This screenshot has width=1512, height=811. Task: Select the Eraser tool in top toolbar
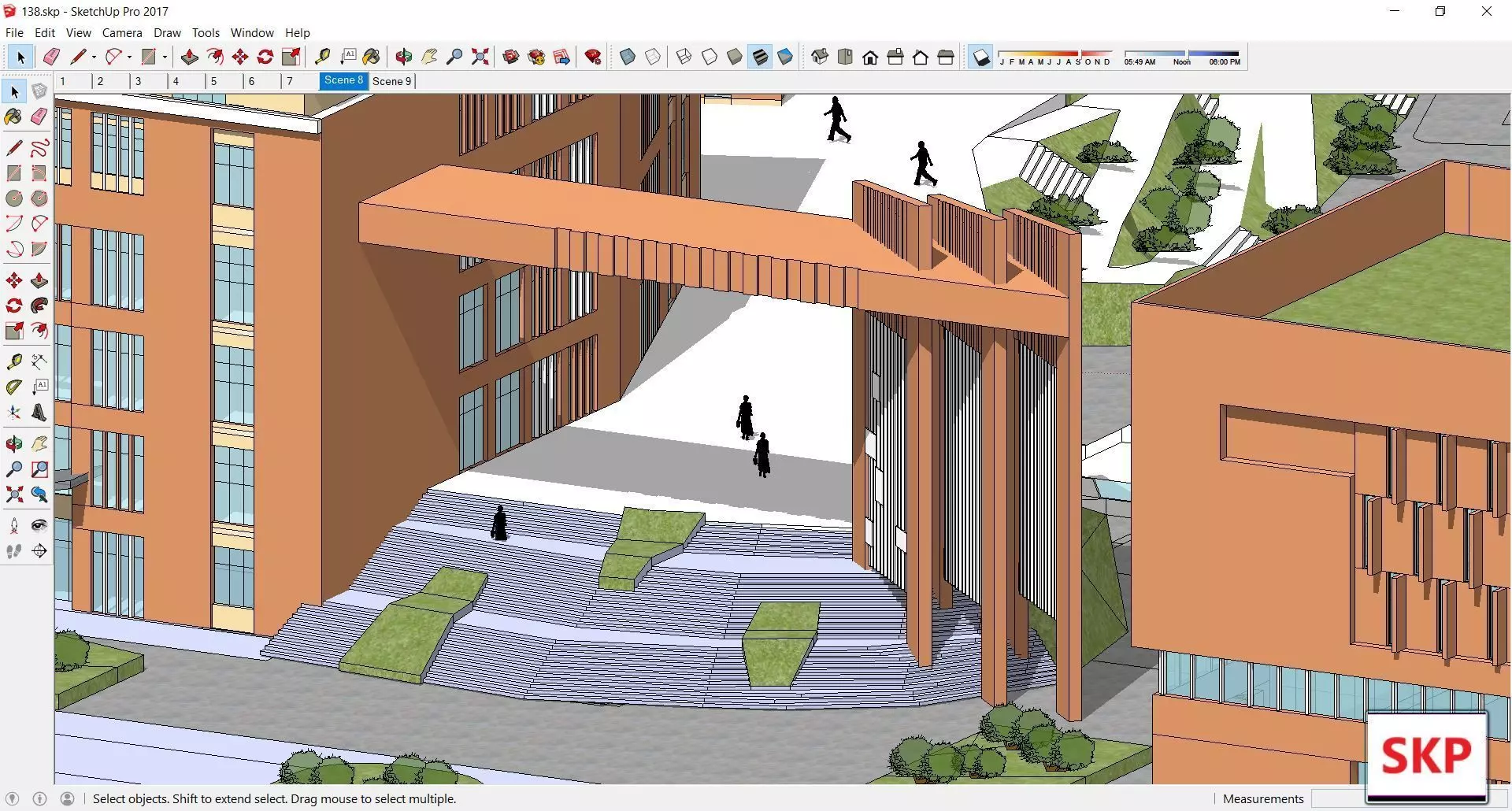pos(51,57)
